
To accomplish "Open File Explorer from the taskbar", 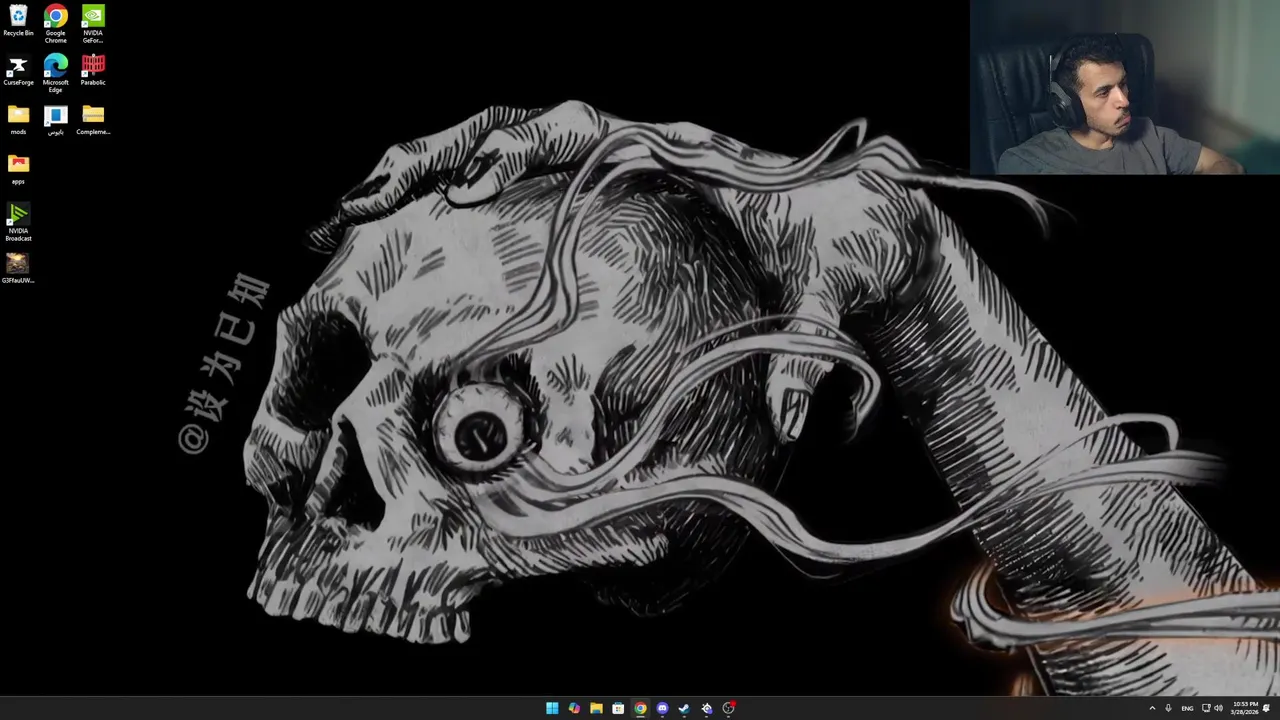I will click(596, 708).
